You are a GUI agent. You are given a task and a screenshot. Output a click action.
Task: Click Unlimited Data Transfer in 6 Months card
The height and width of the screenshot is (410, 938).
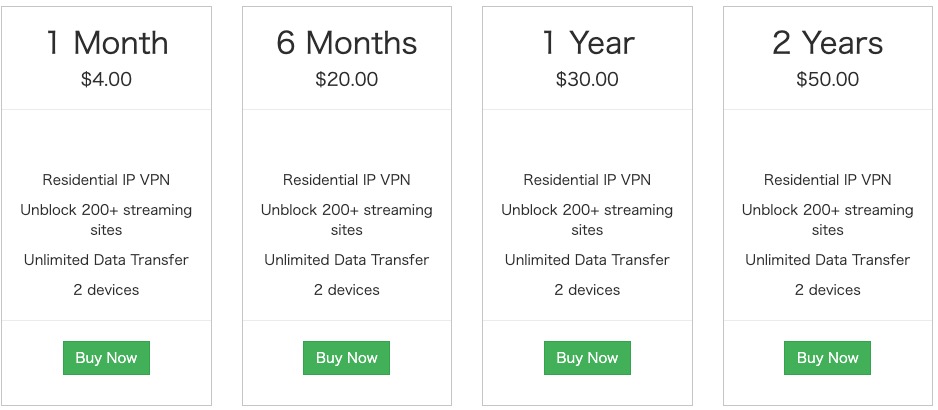click(x=346, y=260)
